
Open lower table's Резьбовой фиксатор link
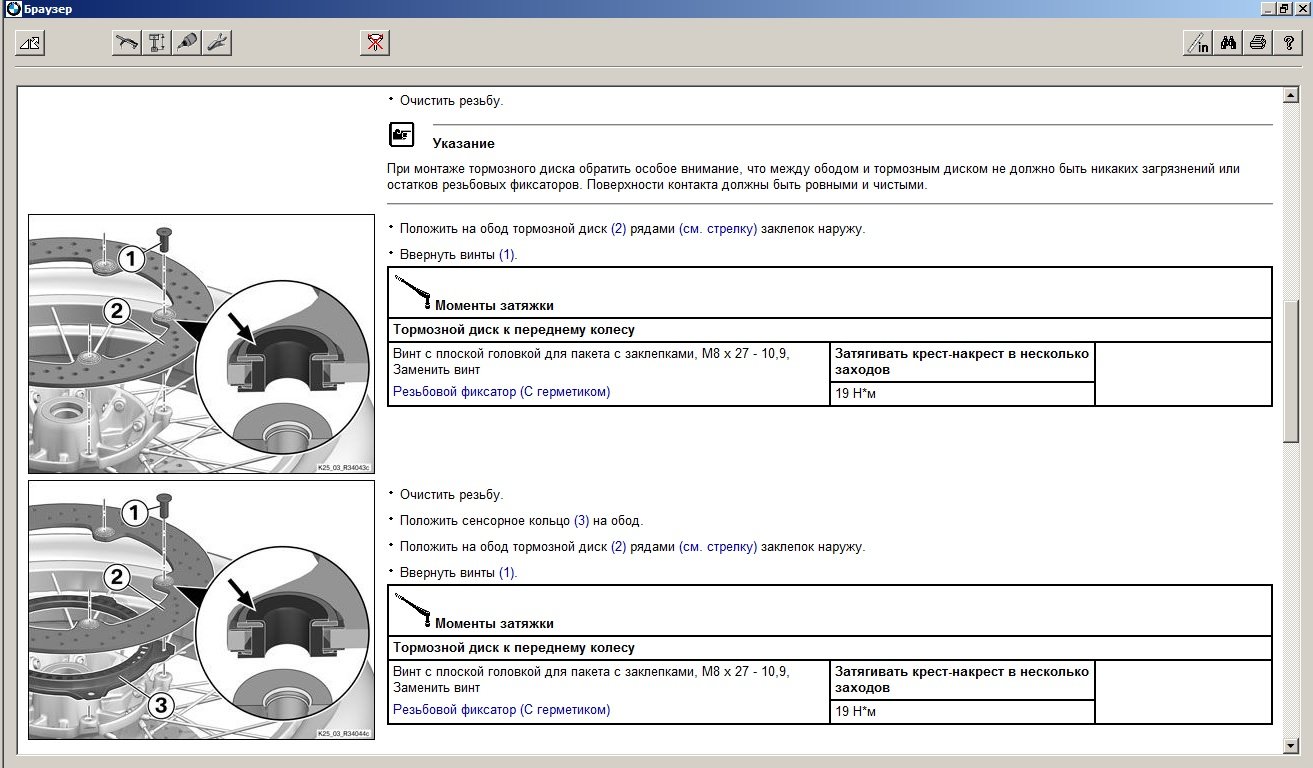(x=501, y=710)
